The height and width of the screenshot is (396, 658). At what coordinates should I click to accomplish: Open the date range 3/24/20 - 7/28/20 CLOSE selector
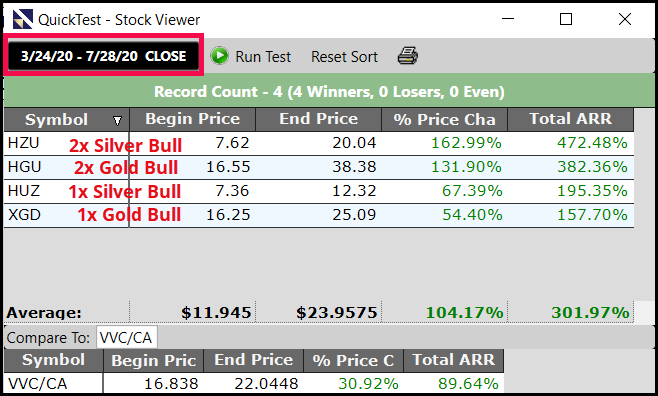tap(103, 56)
